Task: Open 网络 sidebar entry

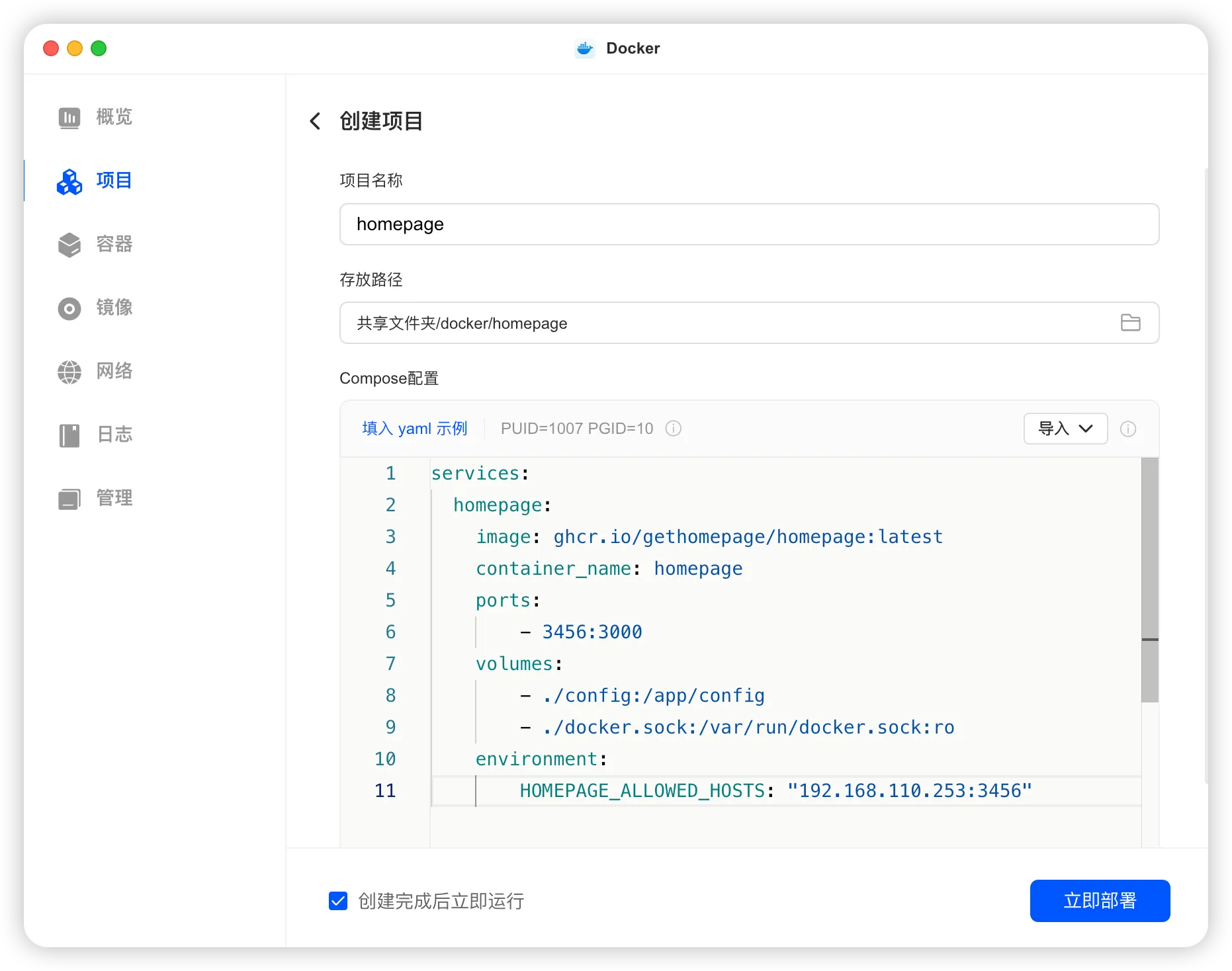Action: pyautogui.click(x=114, y=371)
